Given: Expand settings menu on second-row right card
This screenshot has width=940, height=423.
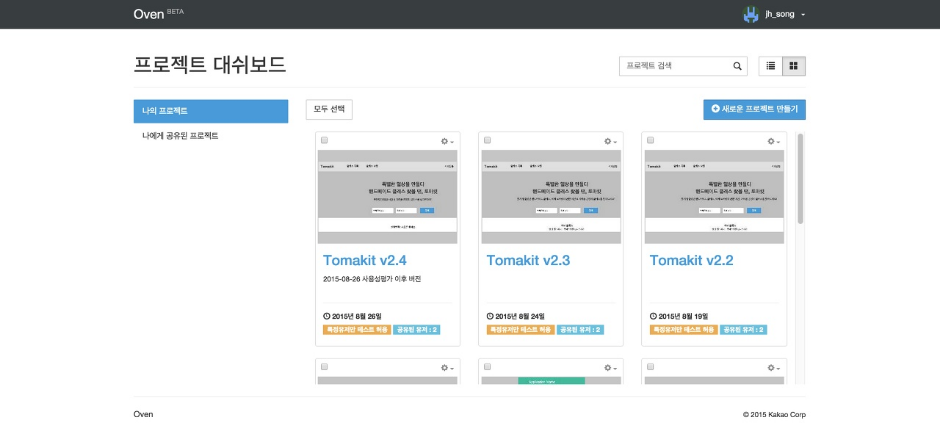Looking at the screenshot, I should (774, 368).
